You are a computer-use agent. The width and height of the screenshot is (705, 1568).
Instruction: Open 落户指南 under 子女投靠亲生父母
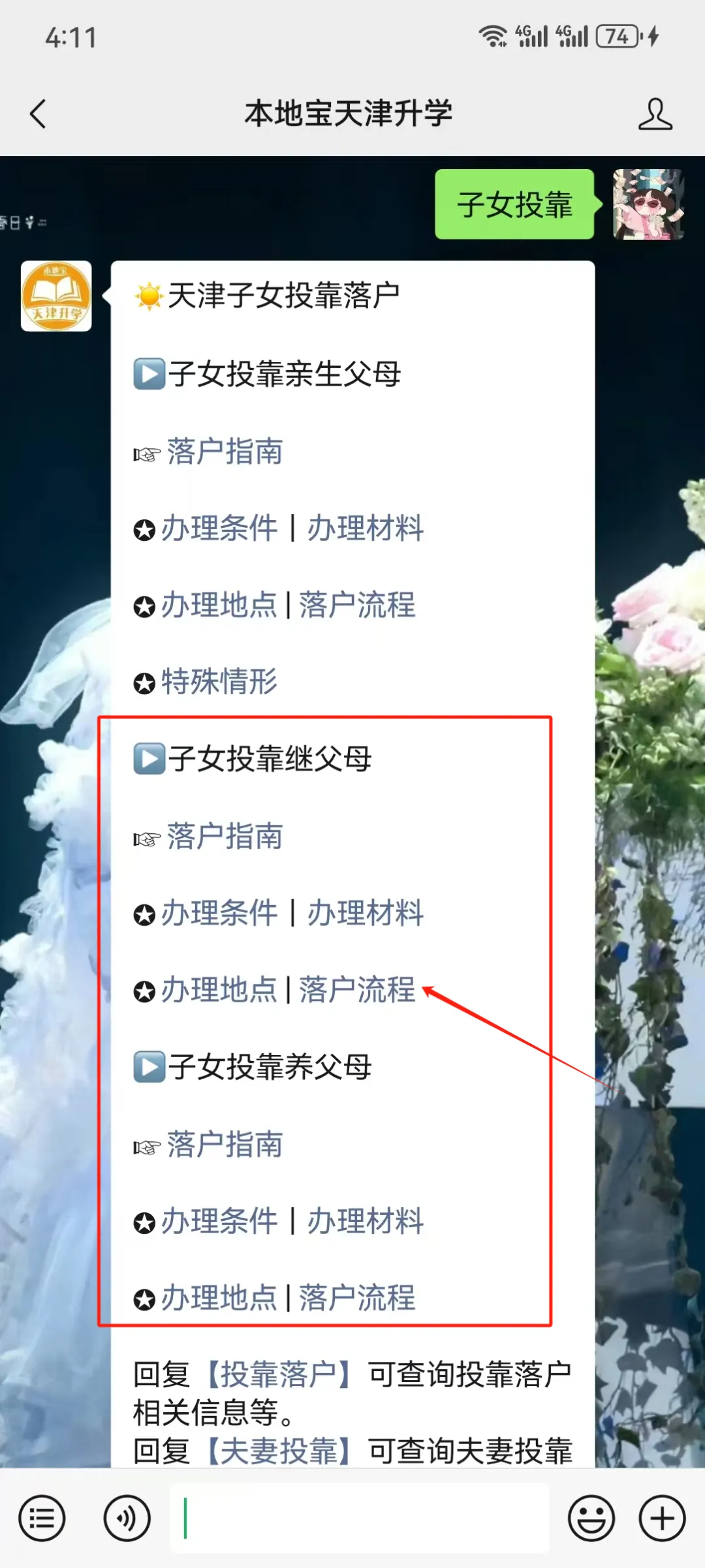point(225,452)
